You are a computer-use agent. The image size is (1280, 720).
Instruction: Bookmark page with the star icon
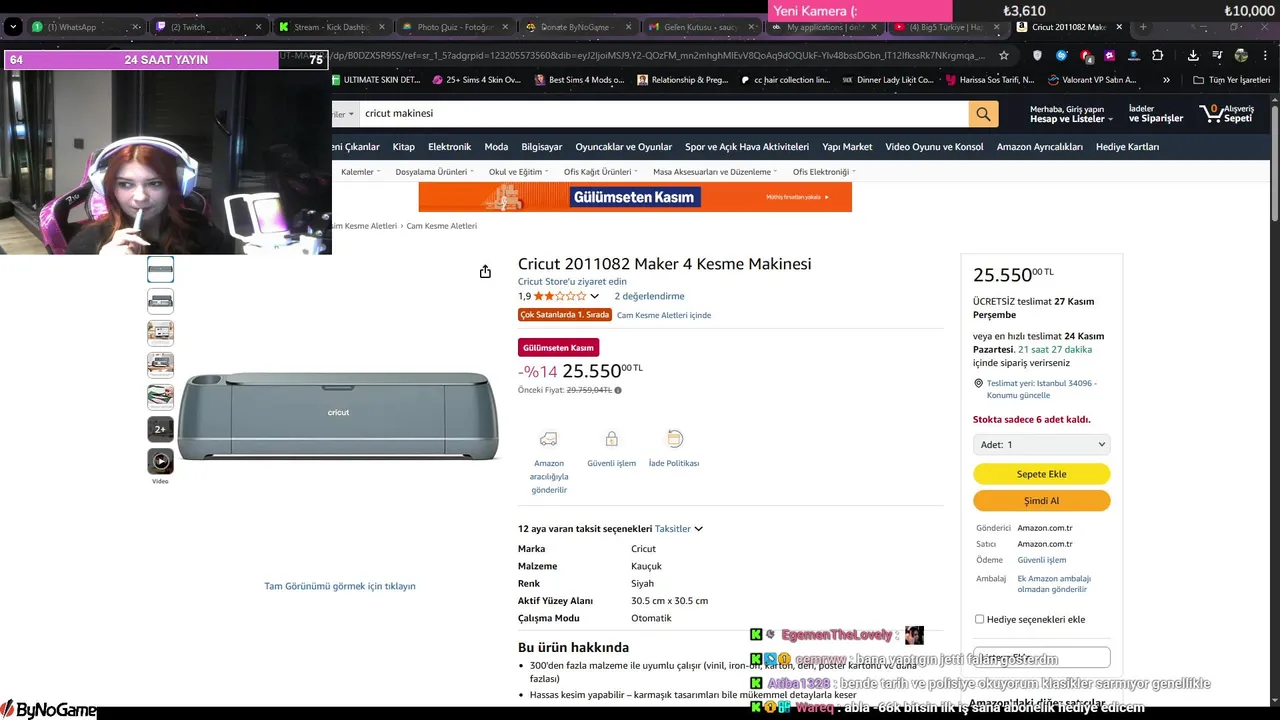(1004, 55)
